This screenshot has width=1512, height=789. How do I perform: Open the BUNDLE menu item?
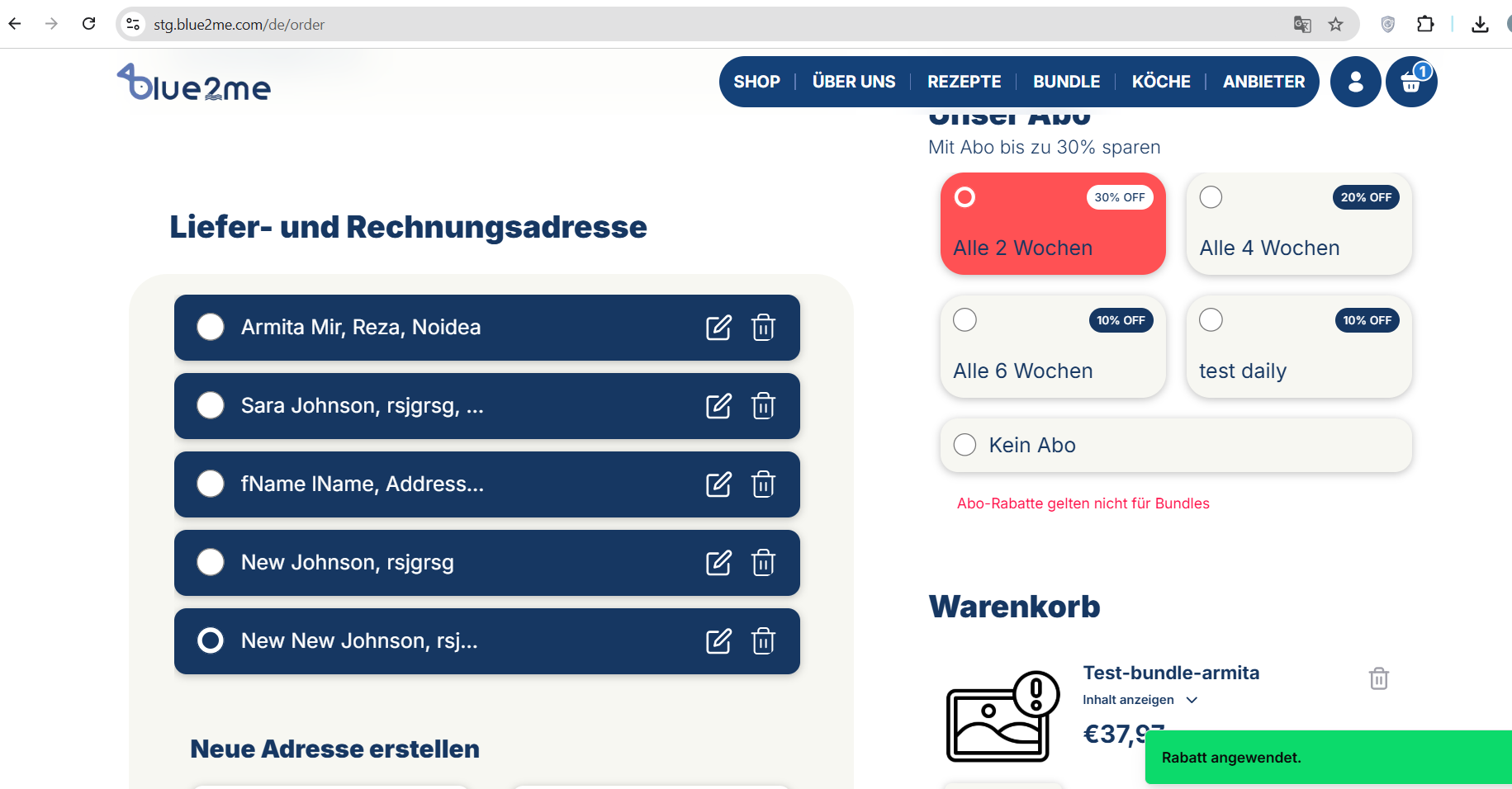pos(1066,82)
